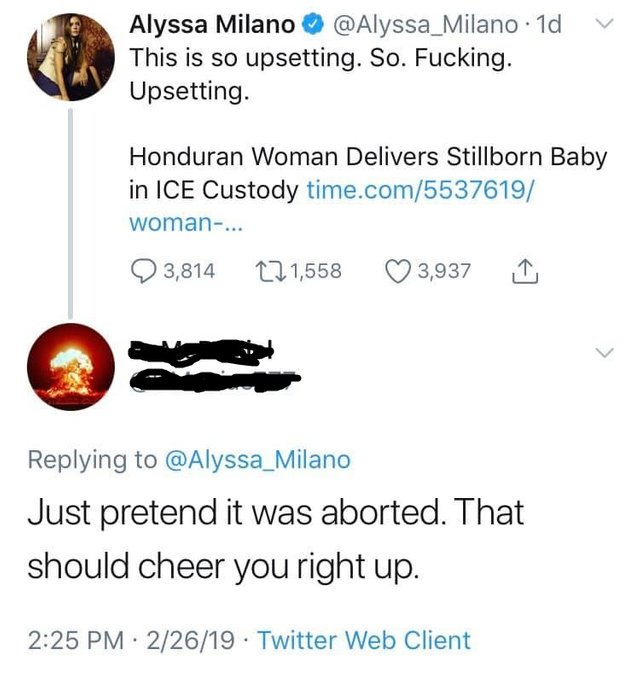Click the 1d timestamp on the top tweet

(x=549, y=26)
